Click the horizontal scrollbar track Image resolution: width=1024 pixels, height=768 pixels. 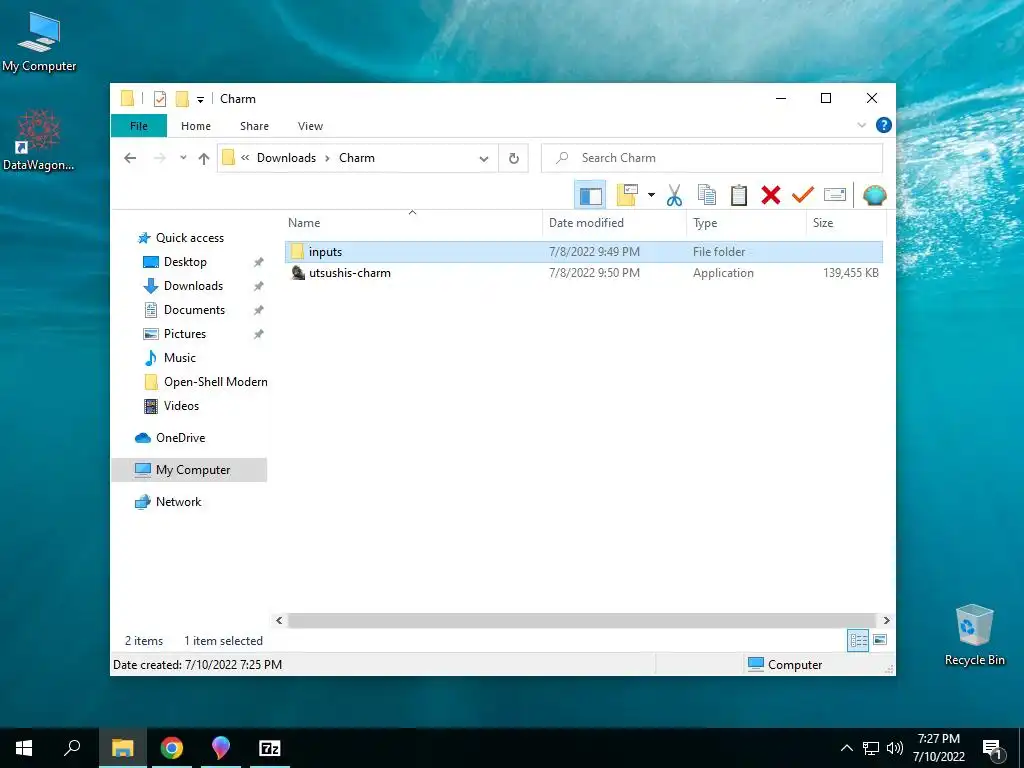point(581,620)
